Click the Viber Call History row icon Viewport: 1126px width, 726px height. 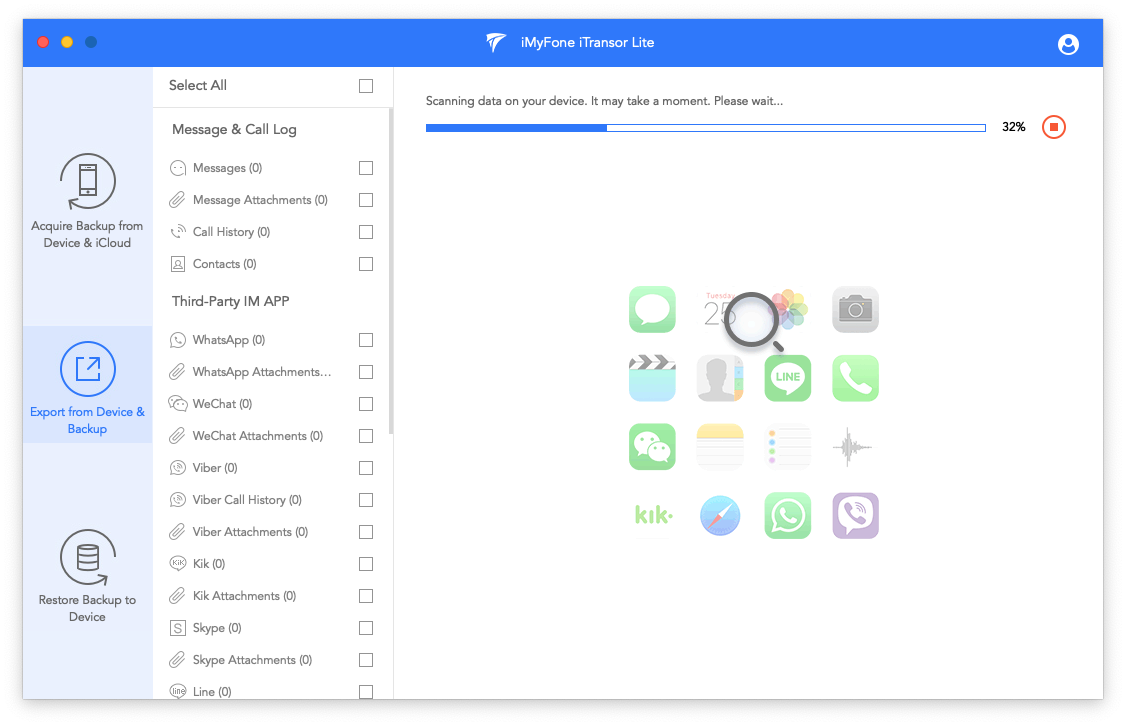pos(177,500)
